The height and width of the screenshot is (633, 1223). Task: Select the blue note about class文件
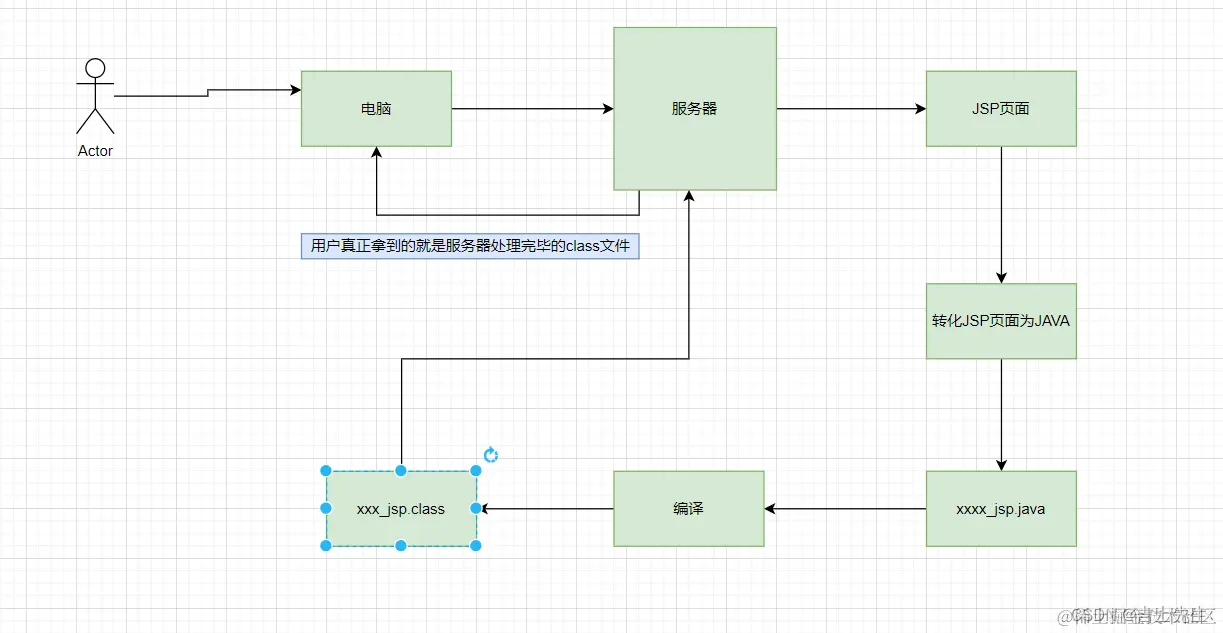pos(470,246)
